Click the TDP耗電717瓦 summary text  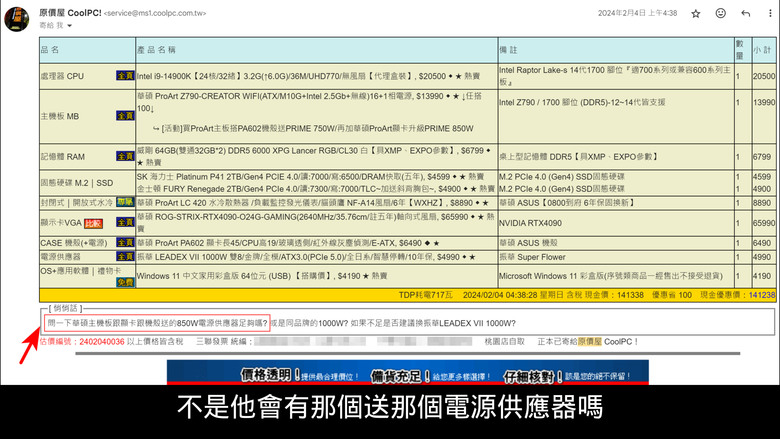[425, 295]
